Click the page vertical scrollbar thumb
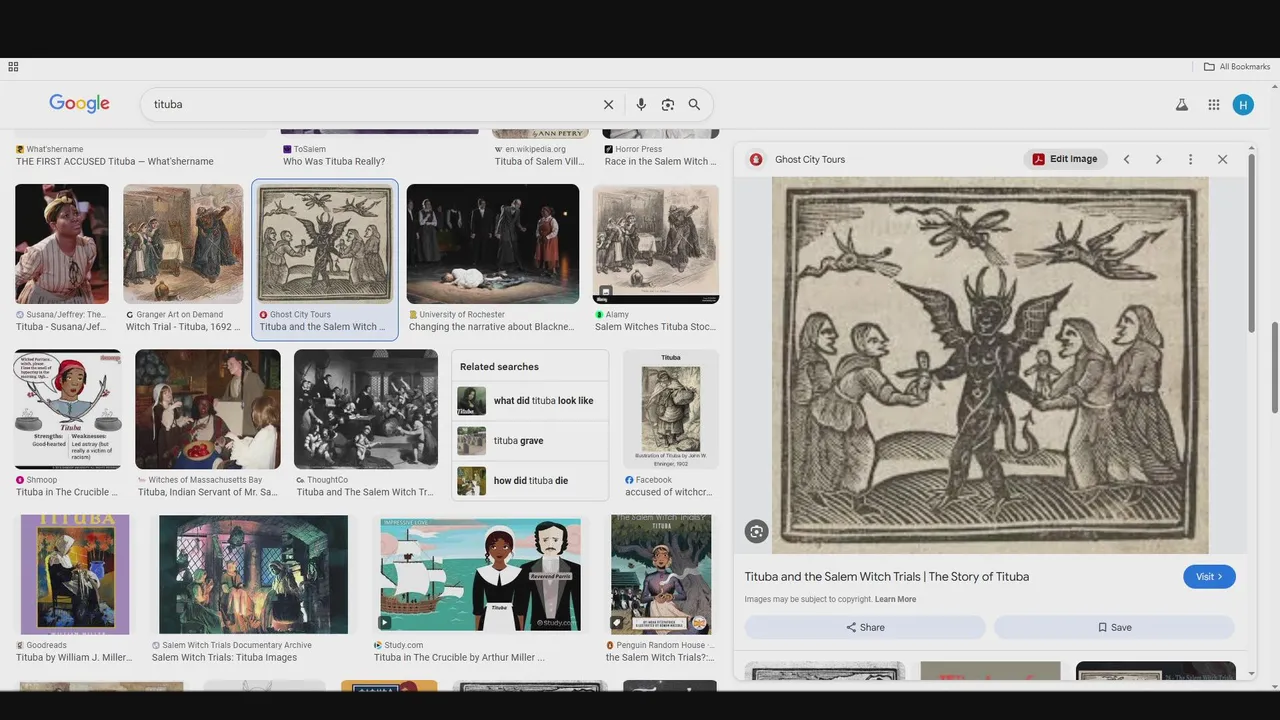The width and height of the screenshot is (1280, 720). click(x=1275, y=366)
